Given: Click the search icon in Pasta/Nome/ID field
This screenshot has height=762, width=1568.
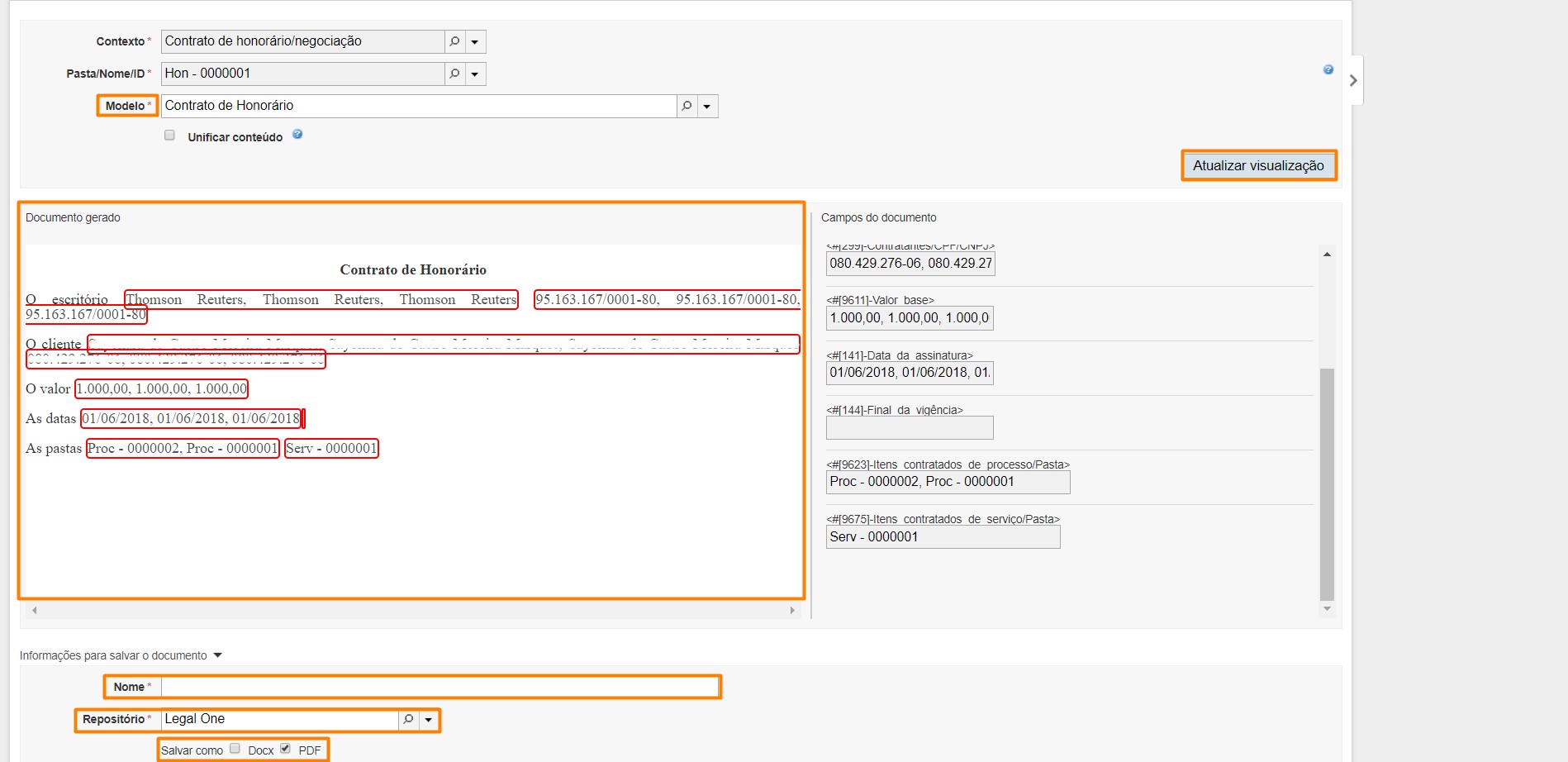Looking at the screenshot, I should point(454,74).
